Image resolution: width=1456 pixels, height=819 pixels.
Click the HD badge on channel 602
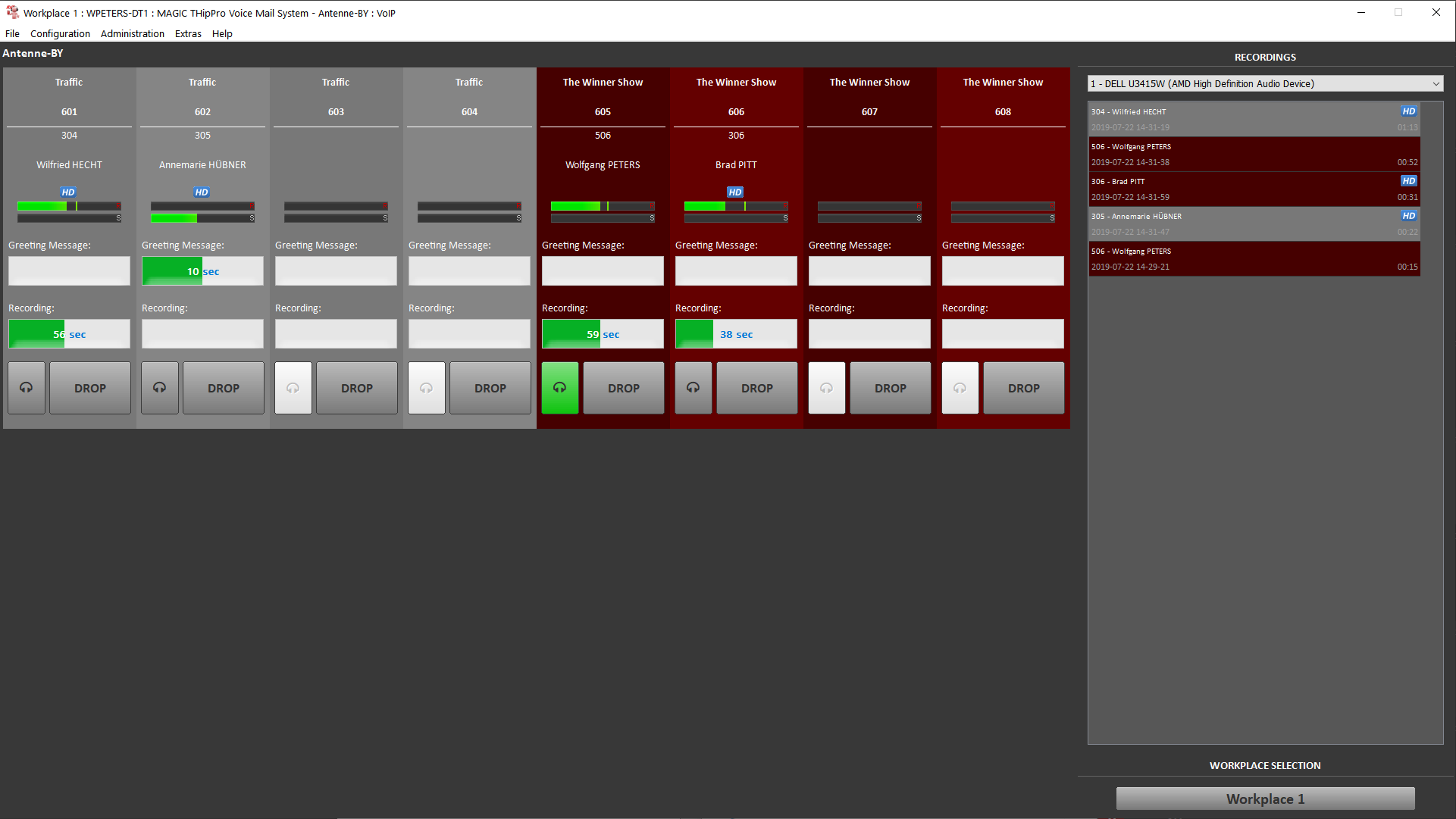coord(202,192)
